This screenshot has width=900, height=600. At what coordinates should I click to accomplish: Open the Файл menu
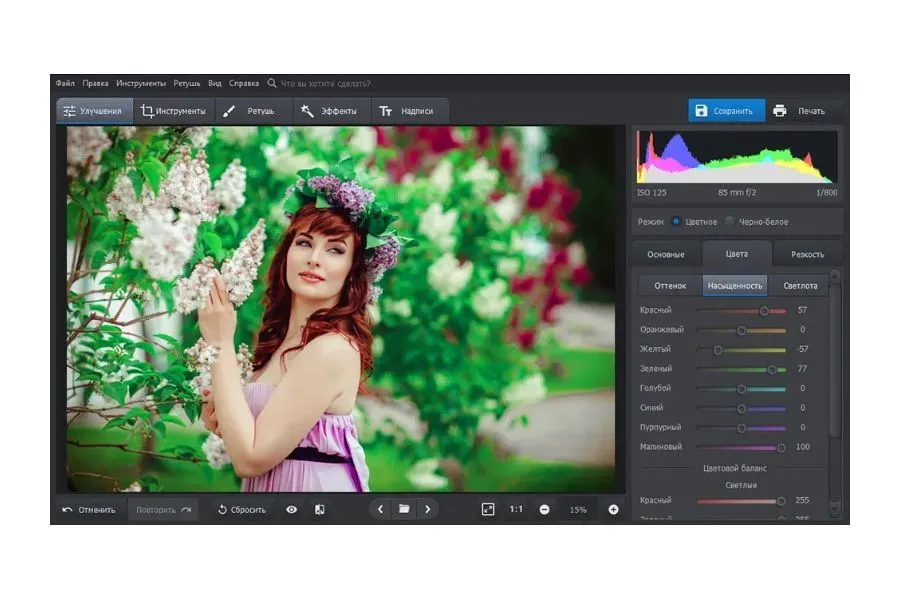pyautogui.click(x=65, y=83)
